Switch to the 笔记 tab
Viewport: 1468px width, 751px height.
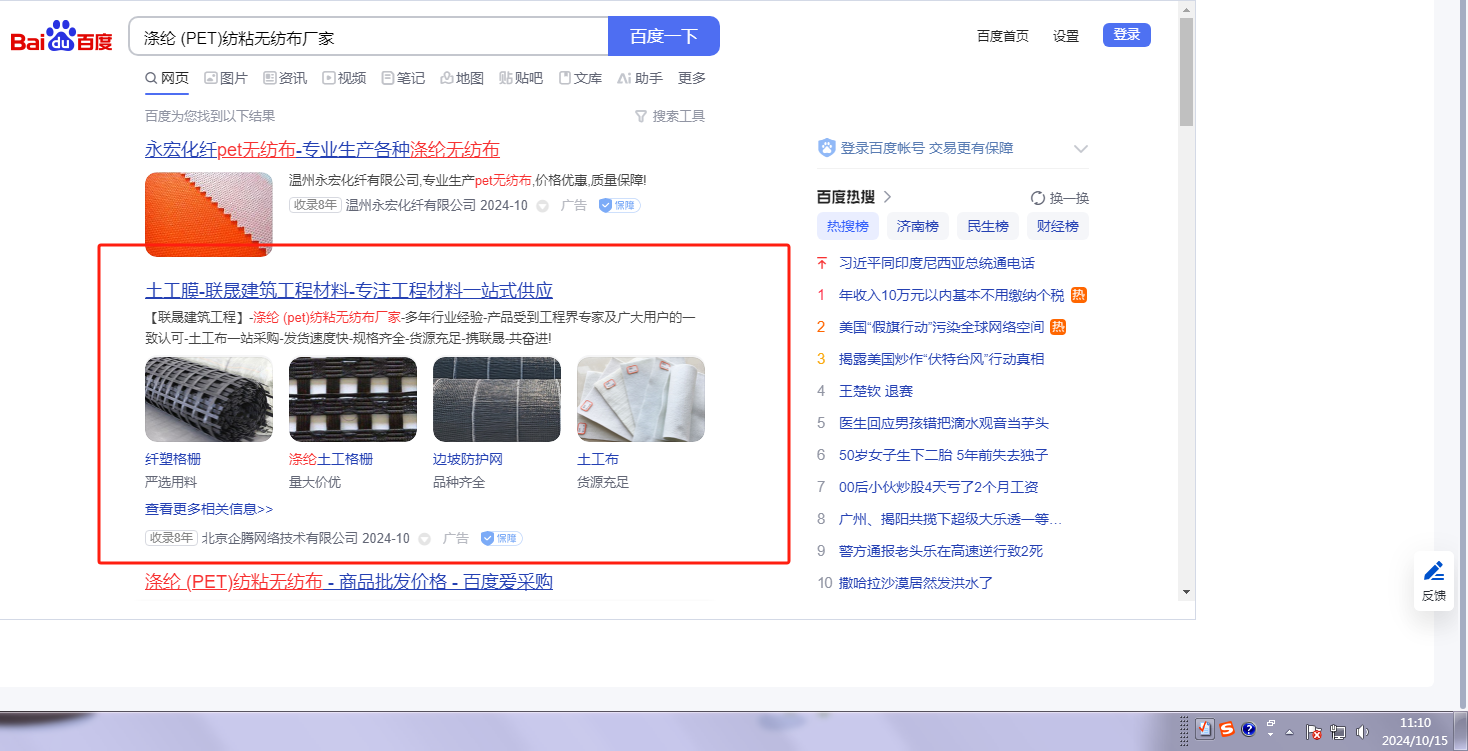[x=403, y=78]
